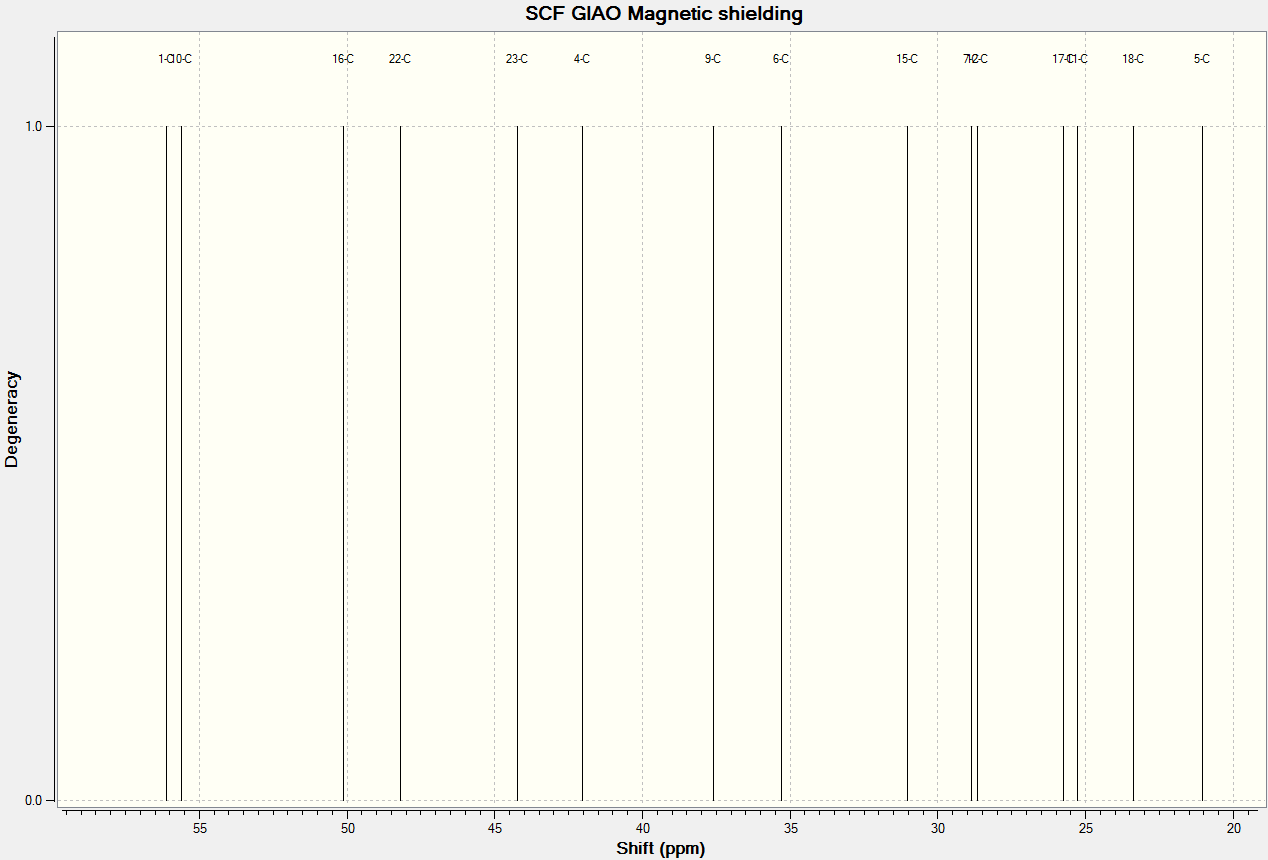
Task: Click the 'Shift (ppm)' horizontal axis label
Action: coord(660,849)
